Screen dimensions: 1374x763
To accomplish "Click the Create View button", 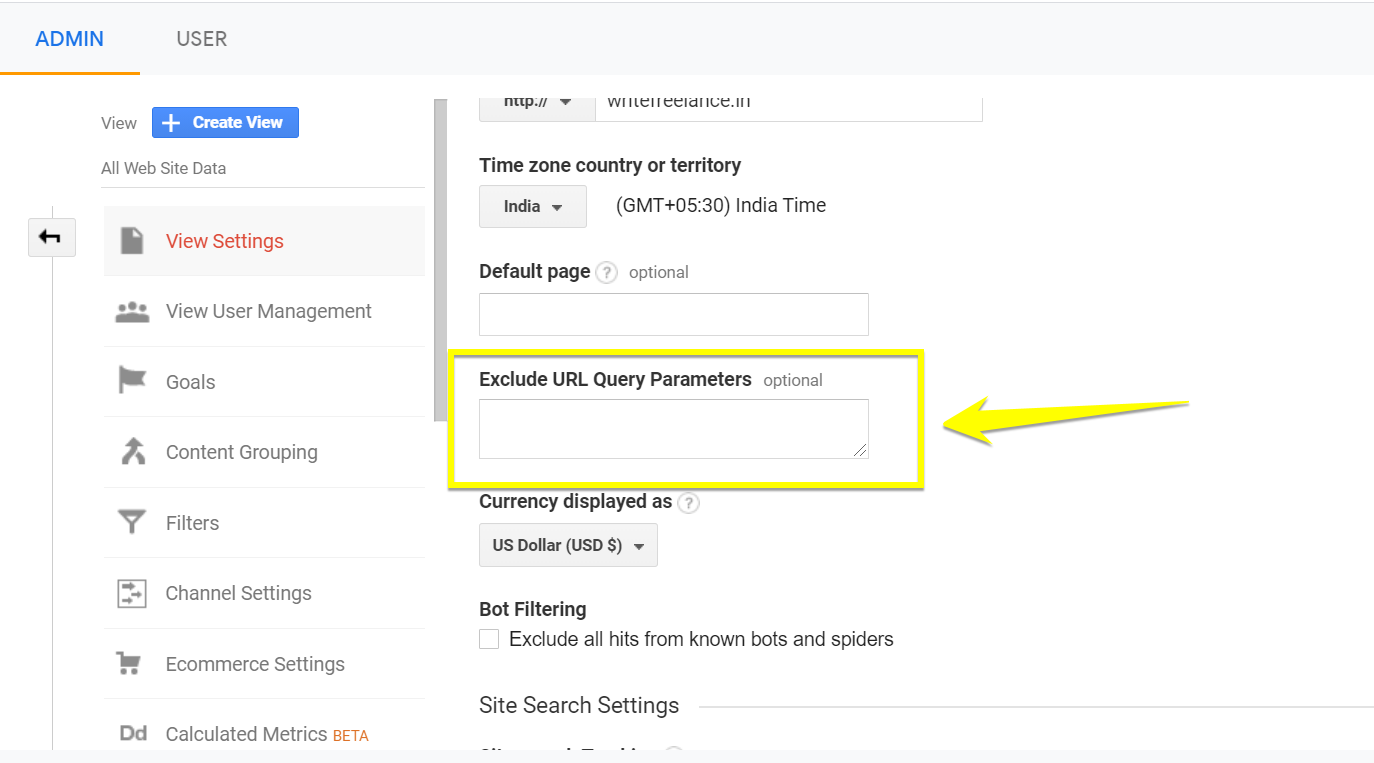I will tap(225, 123).
